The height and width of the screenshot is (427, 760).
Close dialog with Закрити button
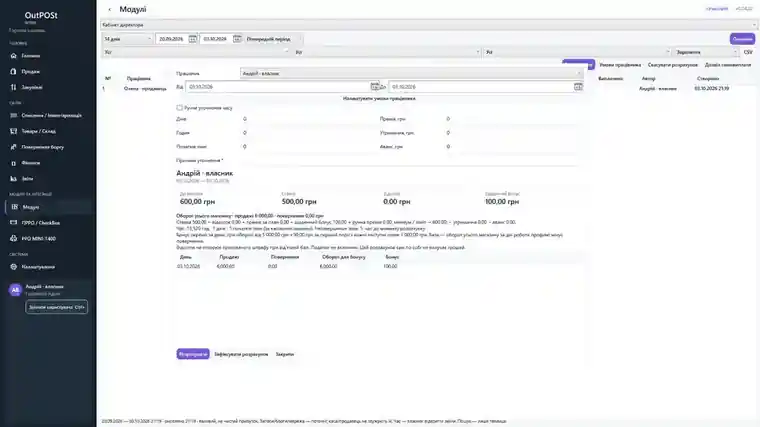[x=285, y=354]
